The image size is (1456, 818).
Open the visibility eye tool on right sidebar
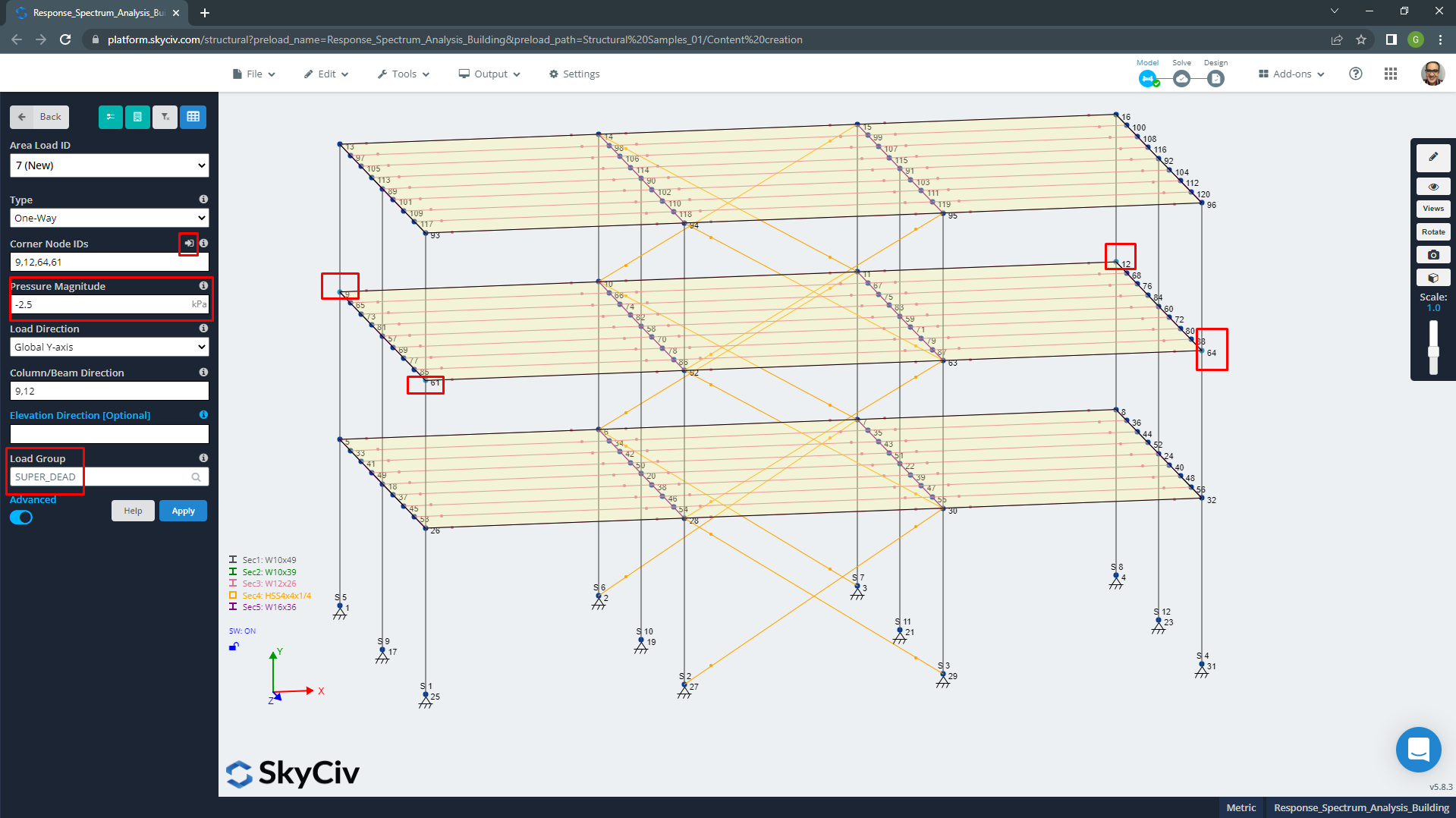(x=1432, y=186)
